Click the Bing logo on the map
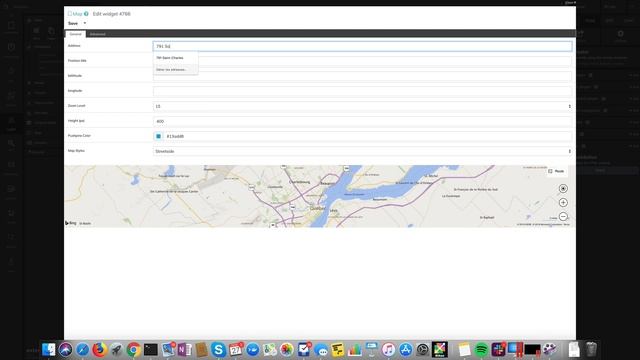The width and height of the screenshot is (640, 360). (x=71, y=223)
